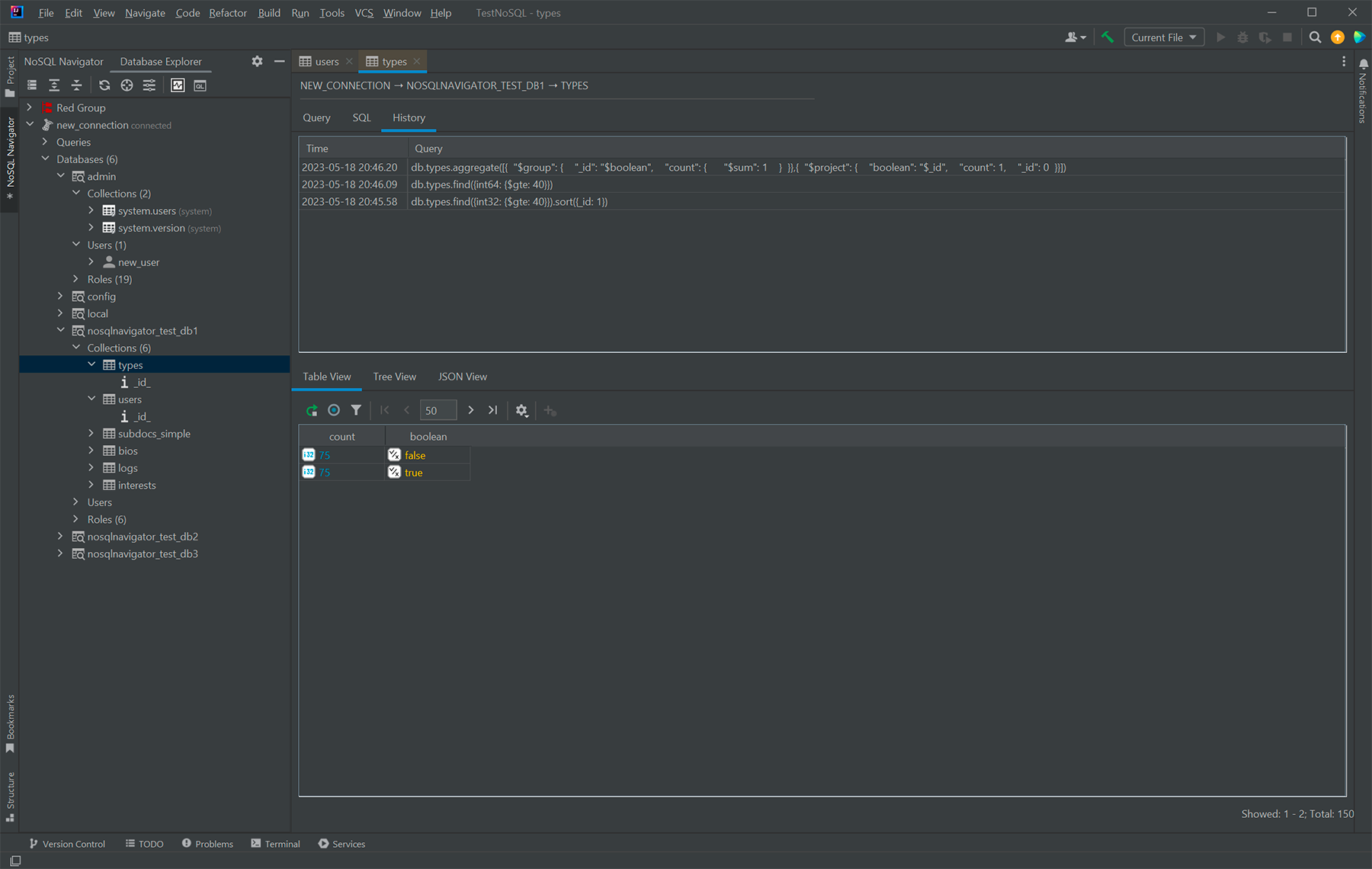This screenshot has width=1372, height=869.
Task: Click the collapse all icon in Database Explorer
Action: (76, 85)
